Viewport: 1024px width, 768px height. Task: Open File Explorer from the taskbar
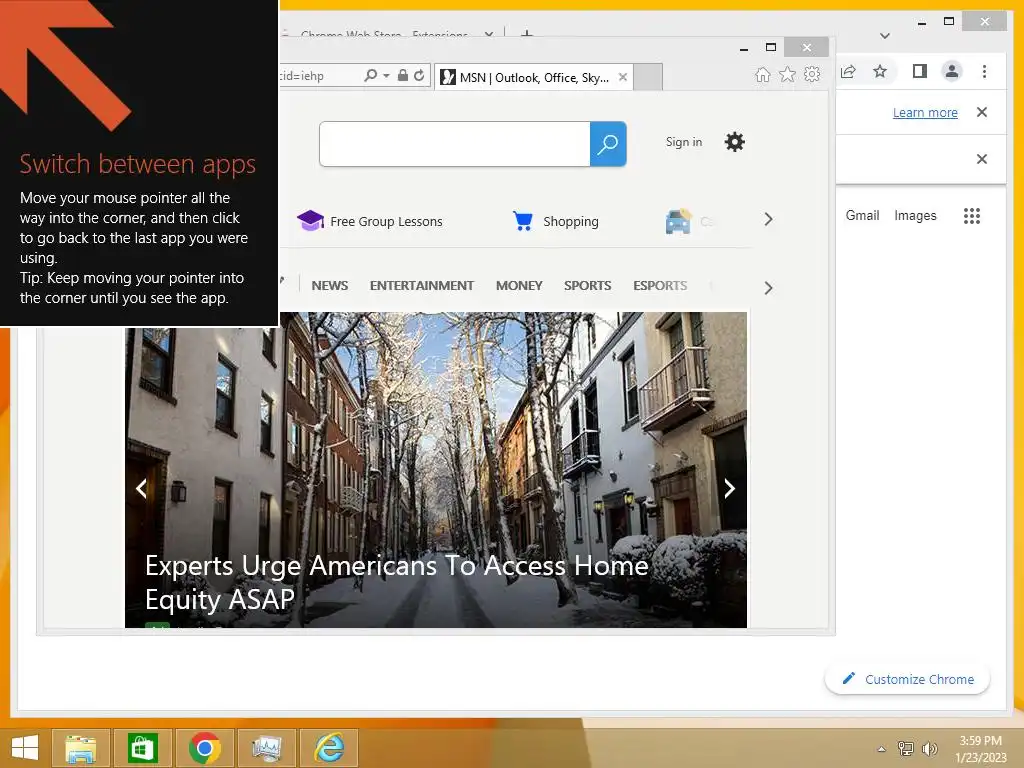(81, 748)
